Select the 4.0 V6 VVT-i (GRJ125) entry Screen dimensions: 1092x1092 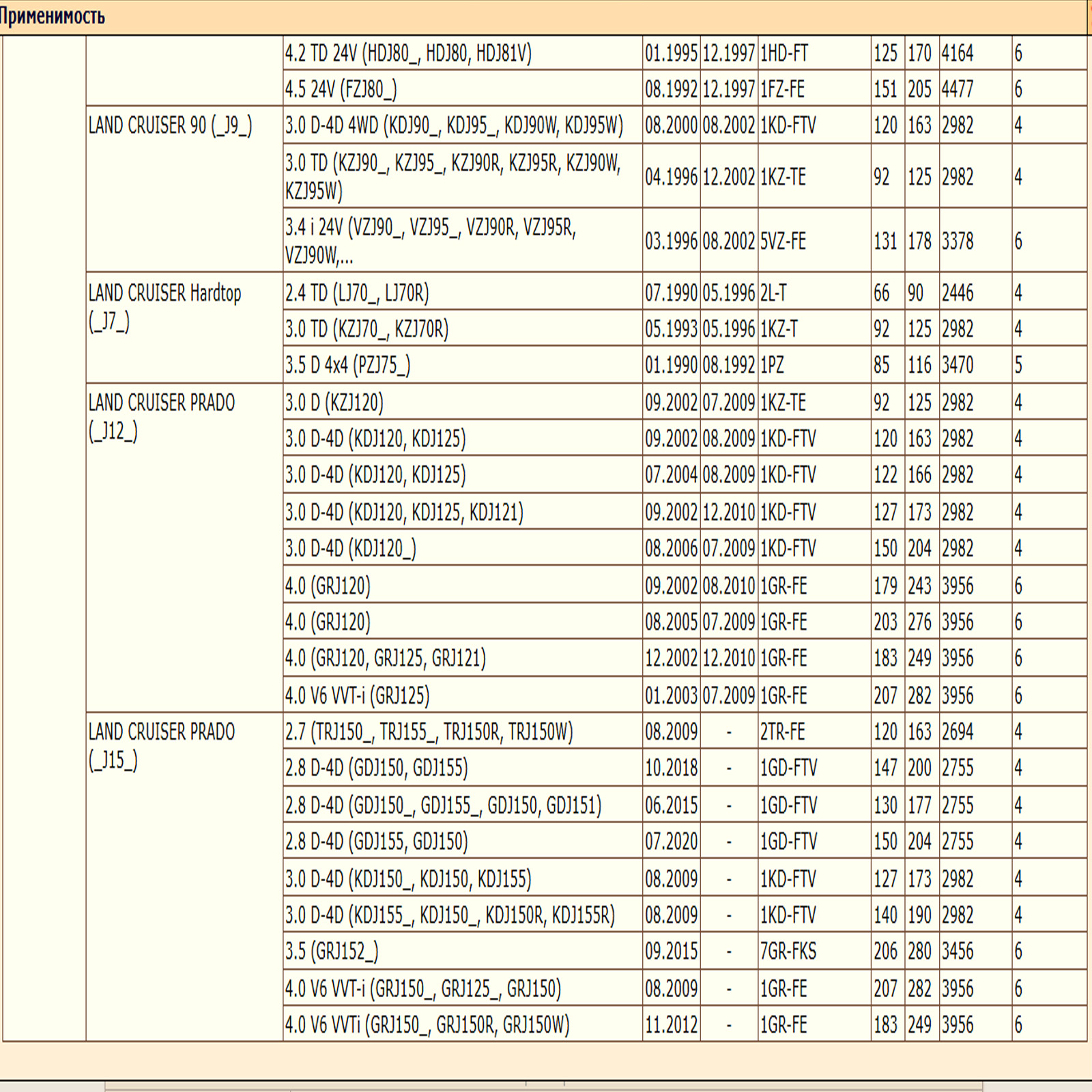(357, 695)
